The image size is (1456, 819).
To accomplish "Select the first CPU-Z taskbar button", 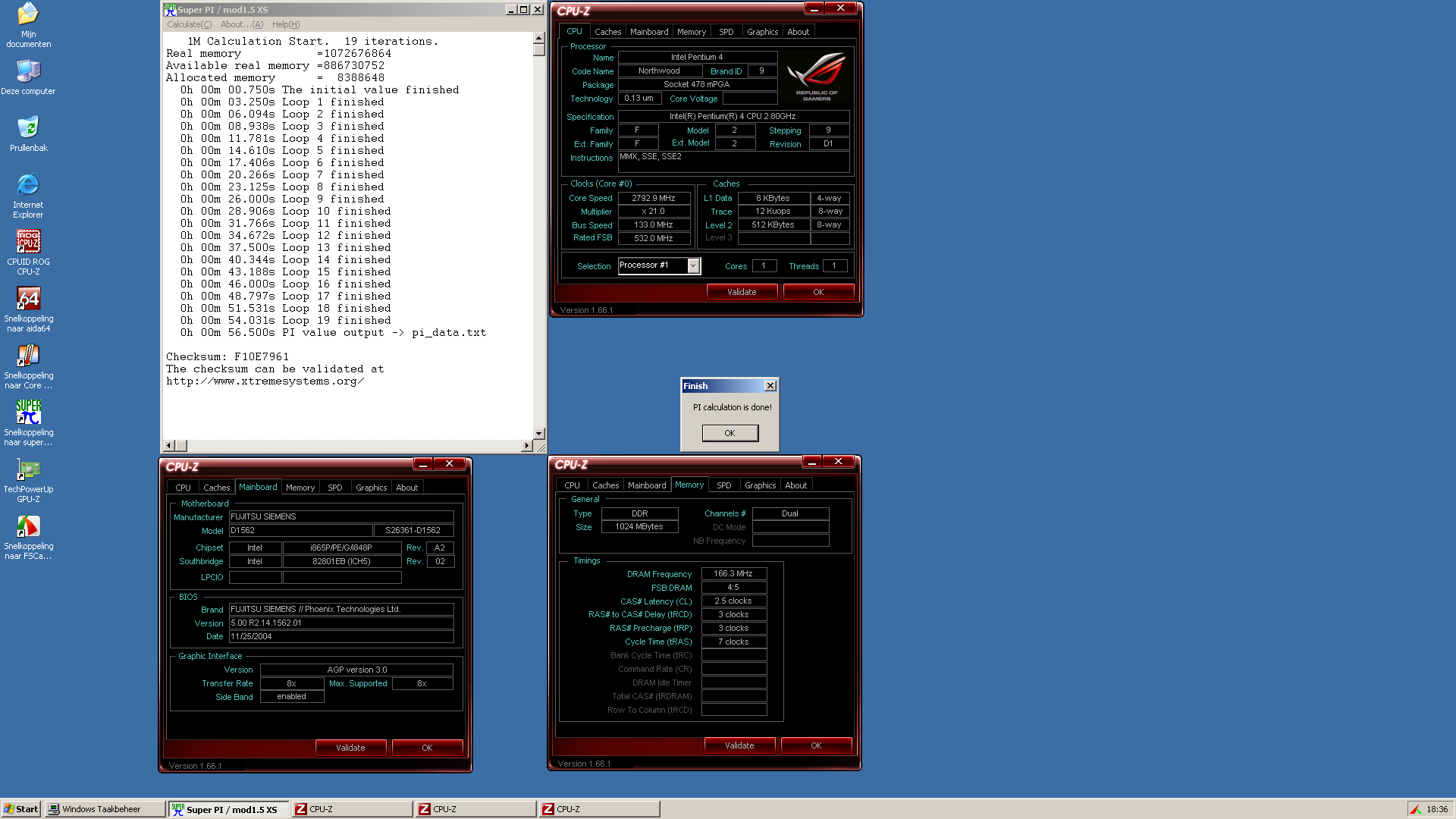I will (352, 809).
